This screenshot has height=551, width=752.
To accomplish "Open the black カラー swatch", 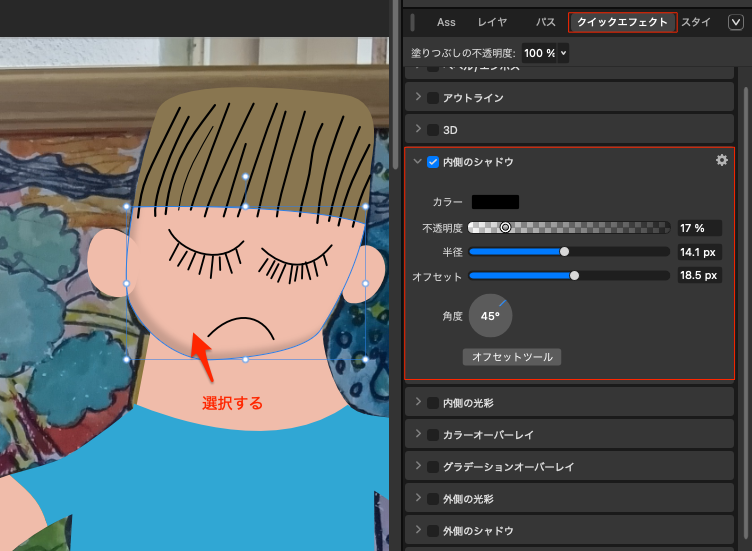I will point(495,202).
